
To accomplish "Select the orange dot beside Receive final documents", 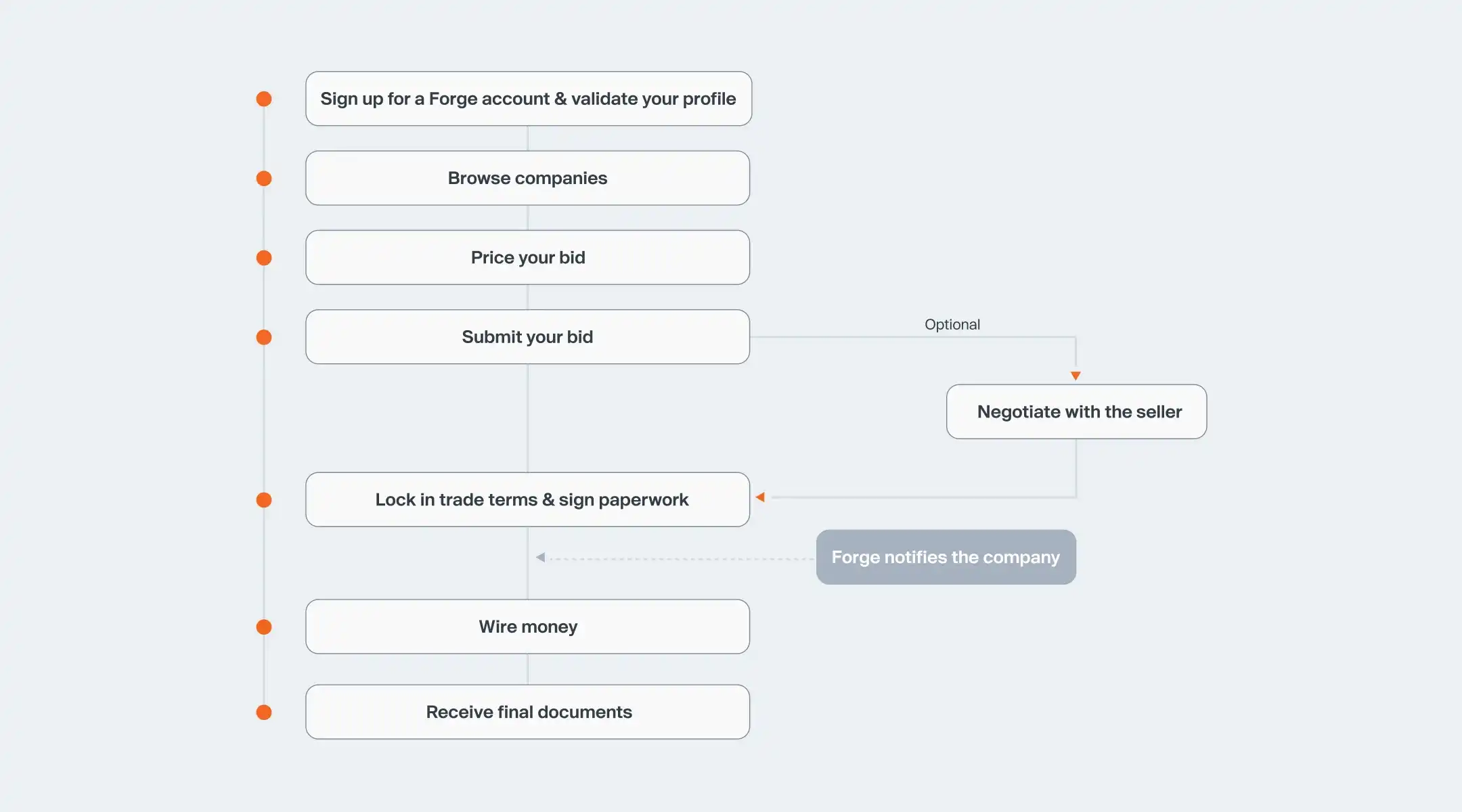I will [x=264, y=713].
